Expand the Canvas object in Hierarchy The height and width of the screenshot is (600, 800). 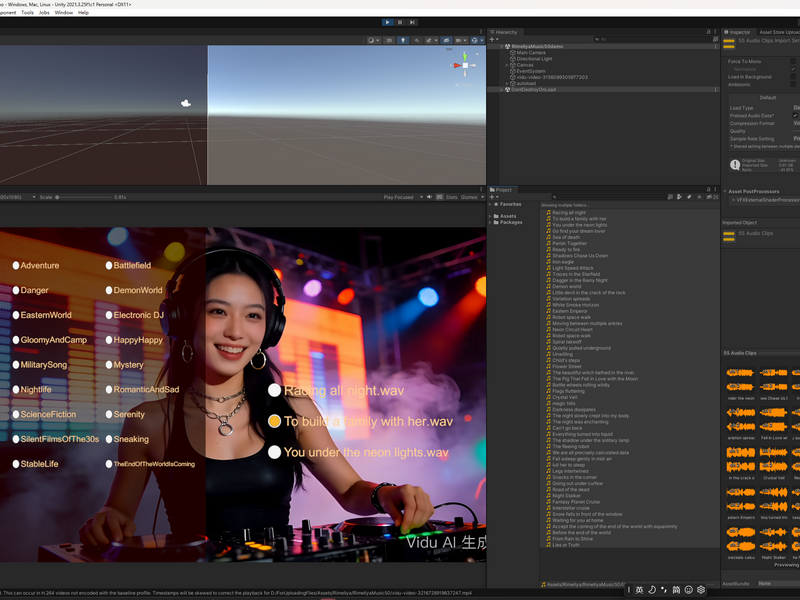(x=507, y=65)
